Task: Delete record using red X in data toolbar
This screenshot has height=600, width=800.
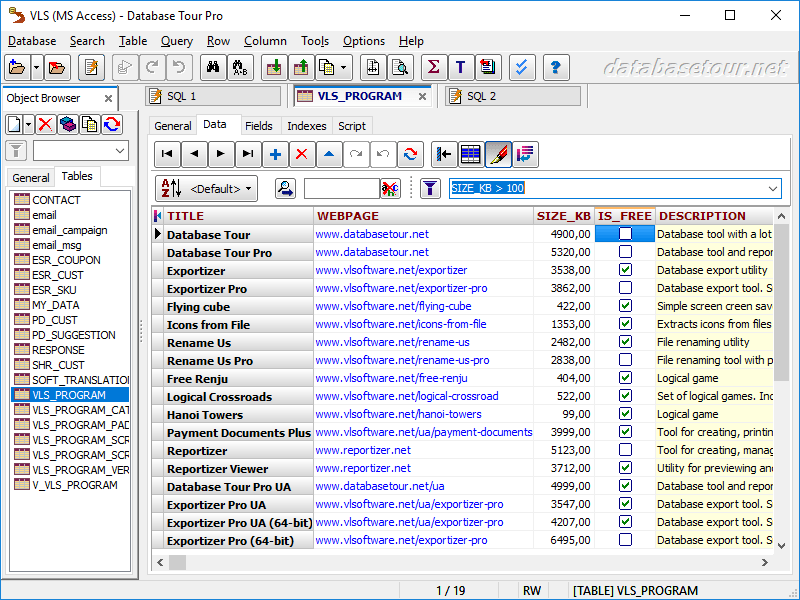Action: pos(301,154)
